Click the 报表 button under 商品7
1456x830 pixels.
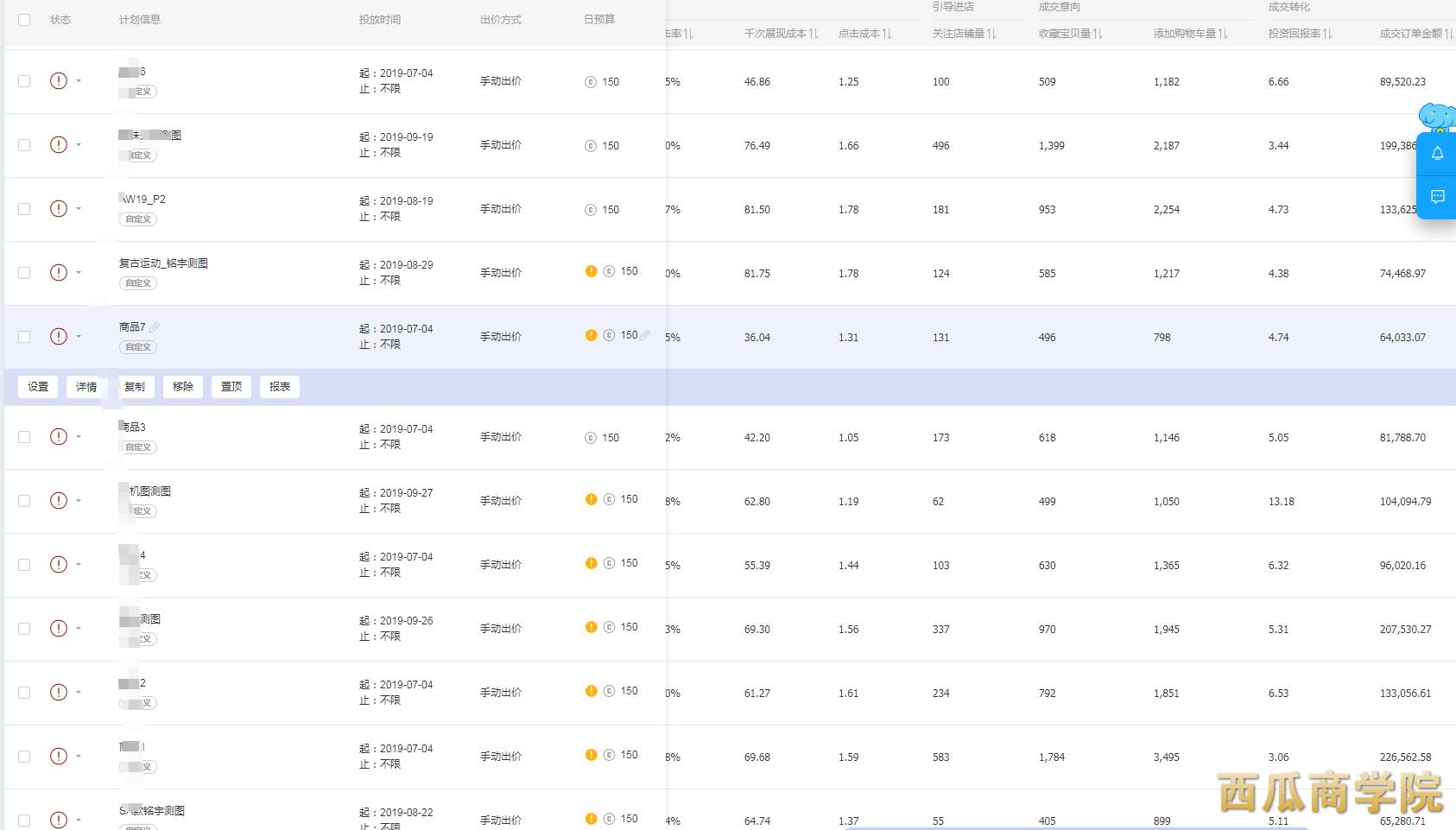[280, 387]
